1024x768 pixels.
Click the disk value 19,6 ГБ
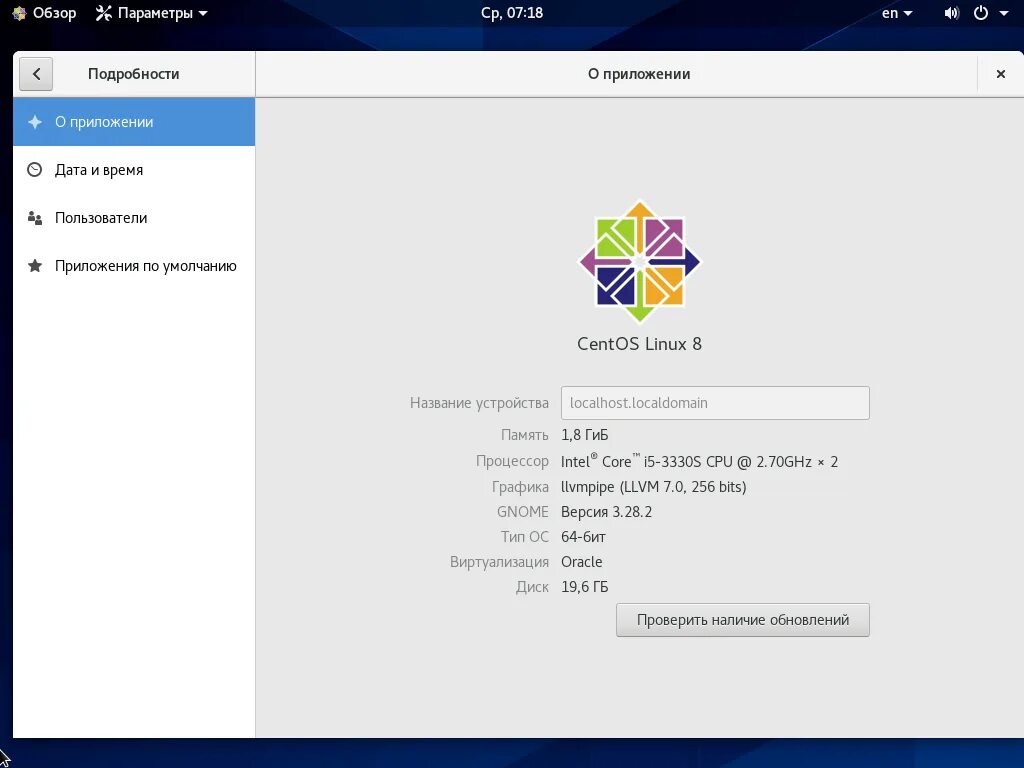[x=584, y=586]
